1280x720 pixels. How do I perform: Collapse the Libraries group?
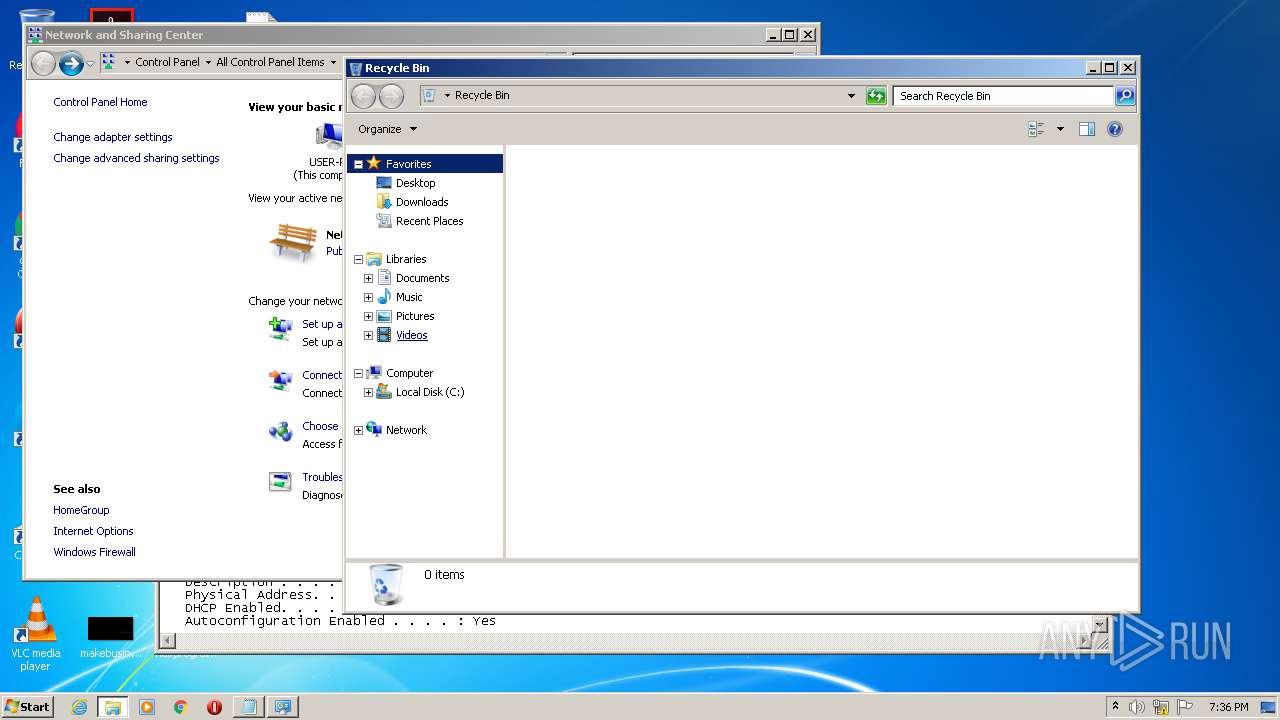pyautogui.click(x=358, y=259)
